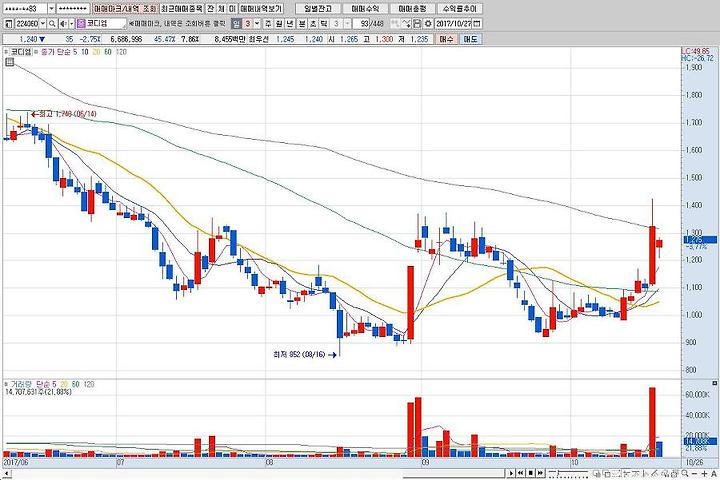Open chart settings gear icon

(428, 23)
